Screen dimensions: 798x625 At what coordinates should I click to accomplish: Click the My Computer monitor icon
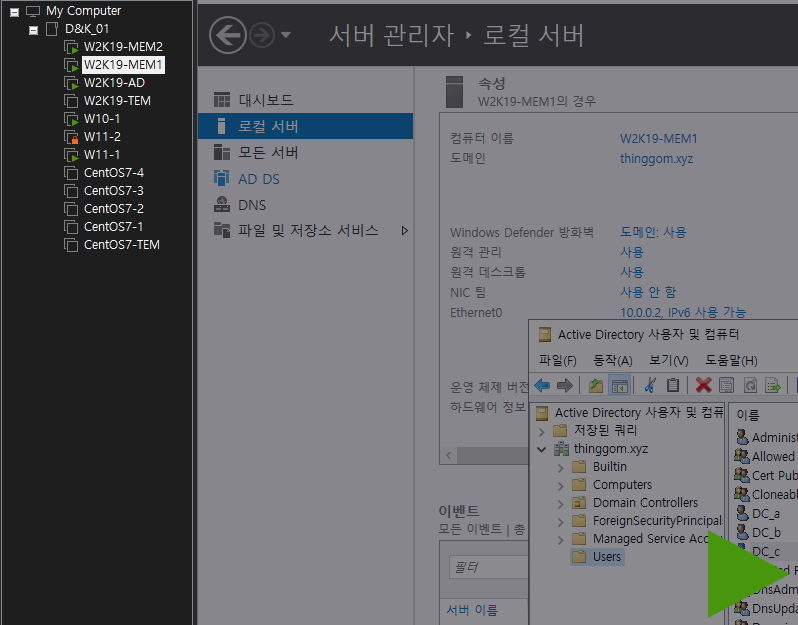(33, 11)
